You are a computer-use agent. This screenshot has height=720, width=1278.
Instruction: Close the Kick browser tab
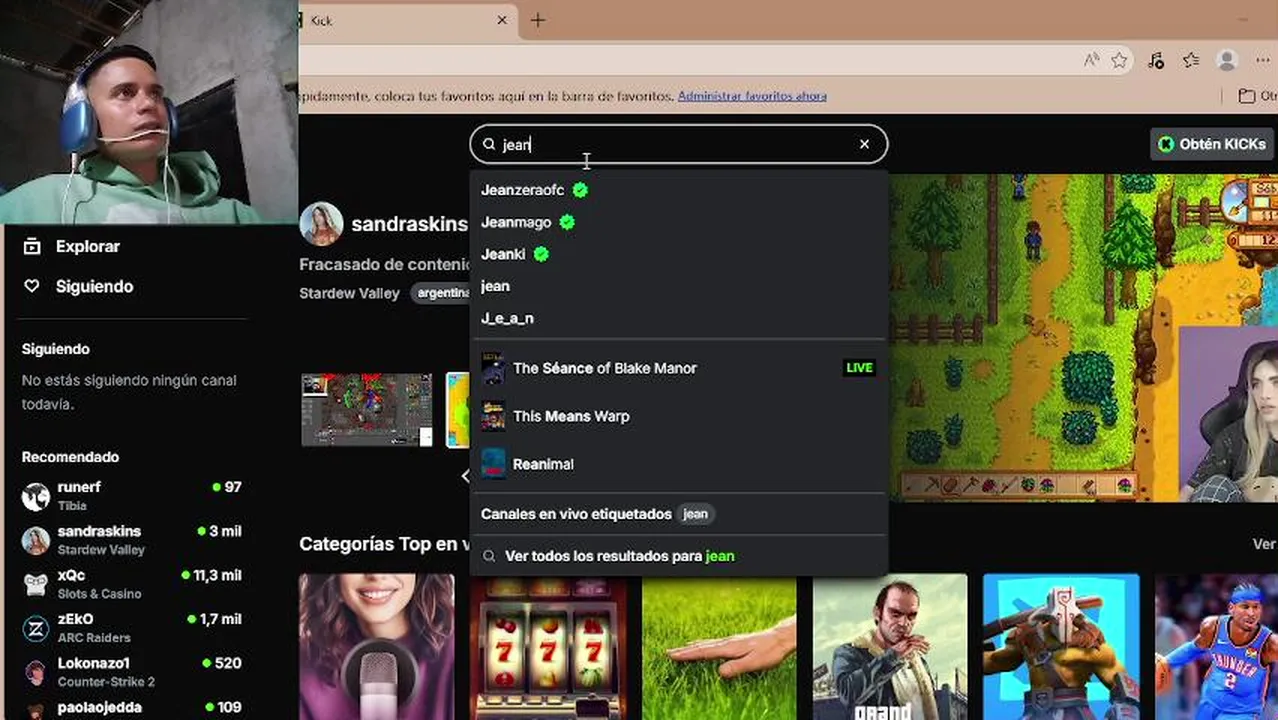pyautogui.click(x=502, y=20)
